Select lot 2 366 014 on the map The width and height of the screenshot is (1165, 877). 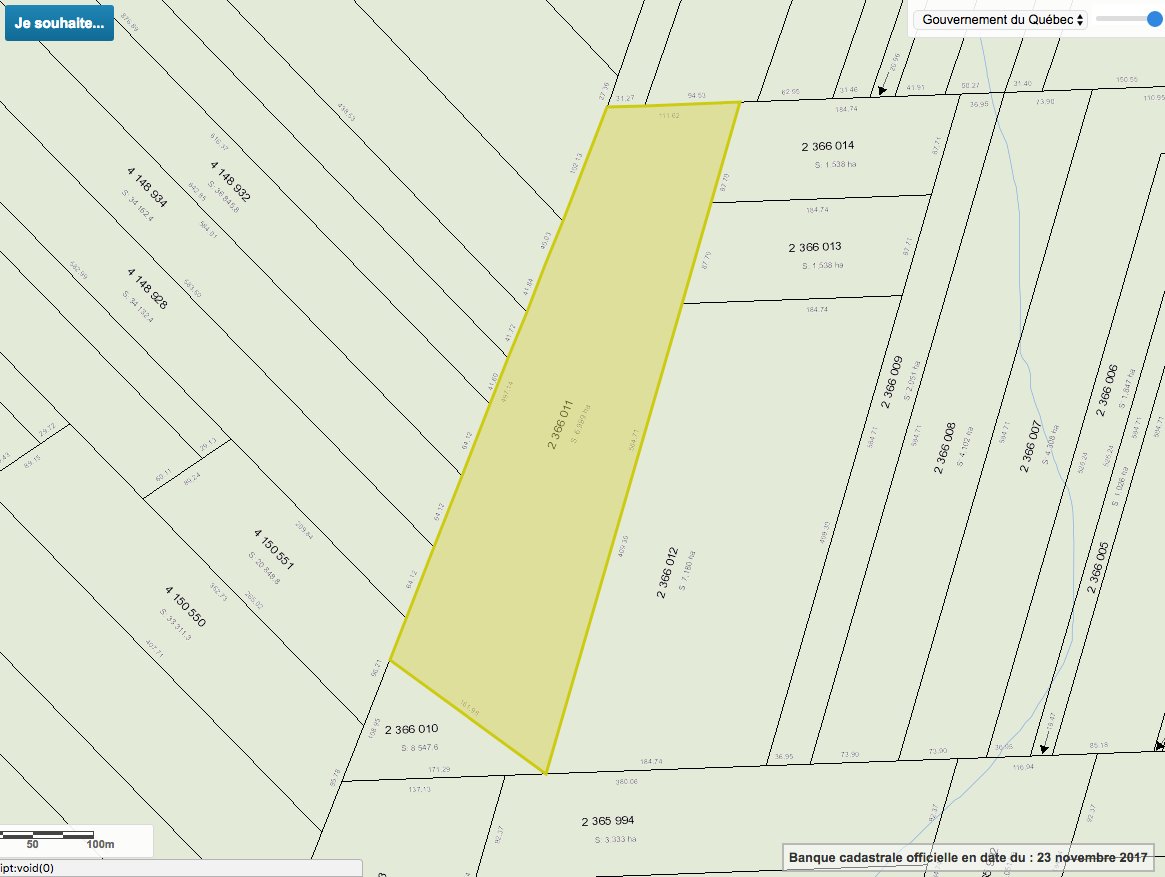point(829,146)
